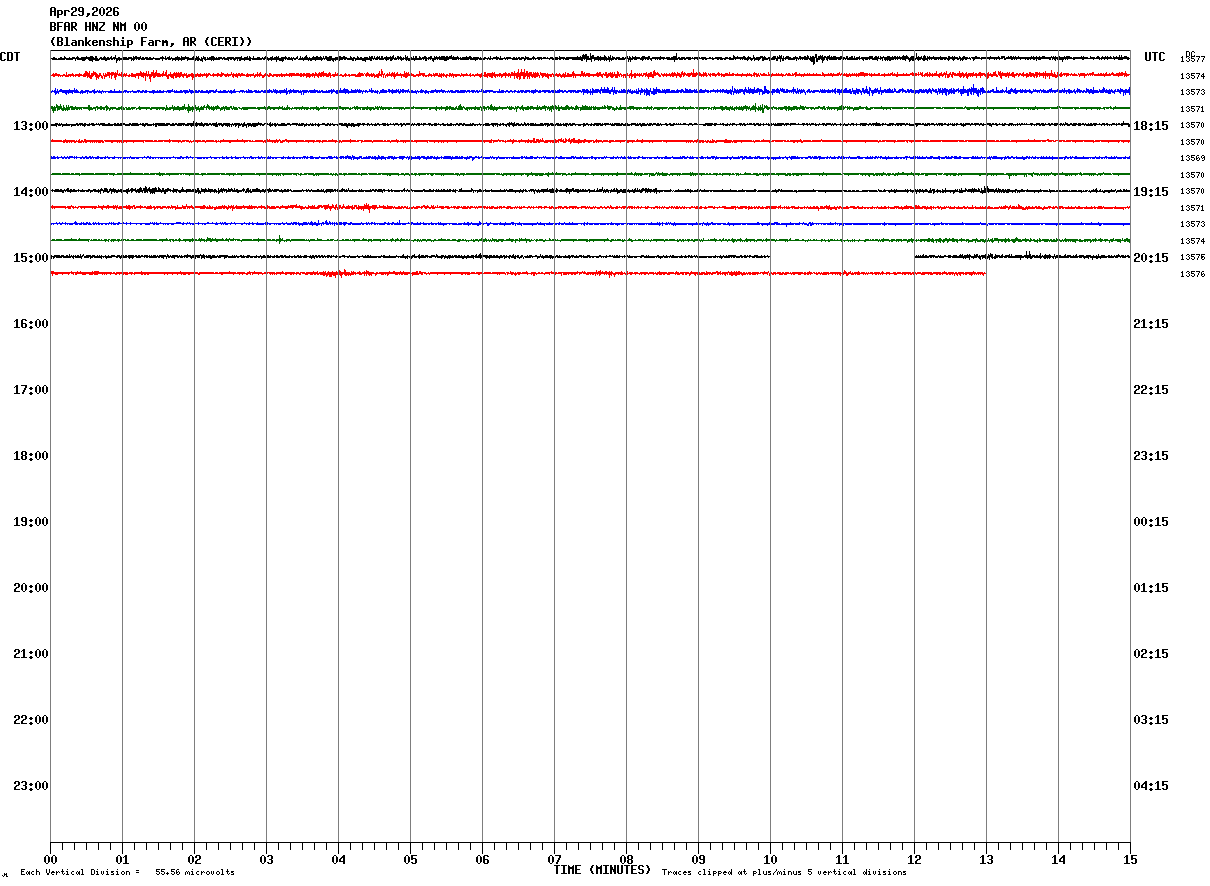Screen dimensions: 1210x886
Task: Select DC value 13570 beside 19:15 UTC
Action: [x=1193, y=192]
